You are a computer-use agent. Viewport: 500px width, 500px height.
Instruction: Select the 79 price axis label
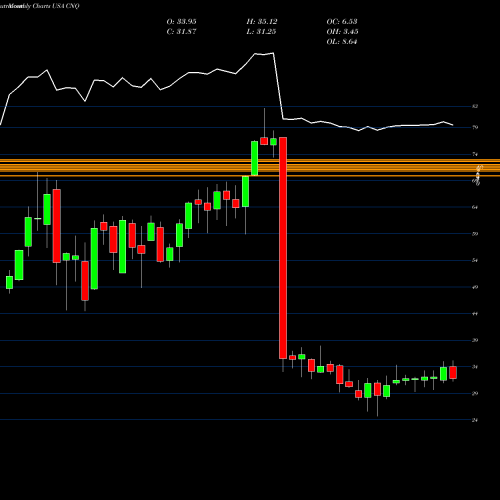[x=475, y=127]
